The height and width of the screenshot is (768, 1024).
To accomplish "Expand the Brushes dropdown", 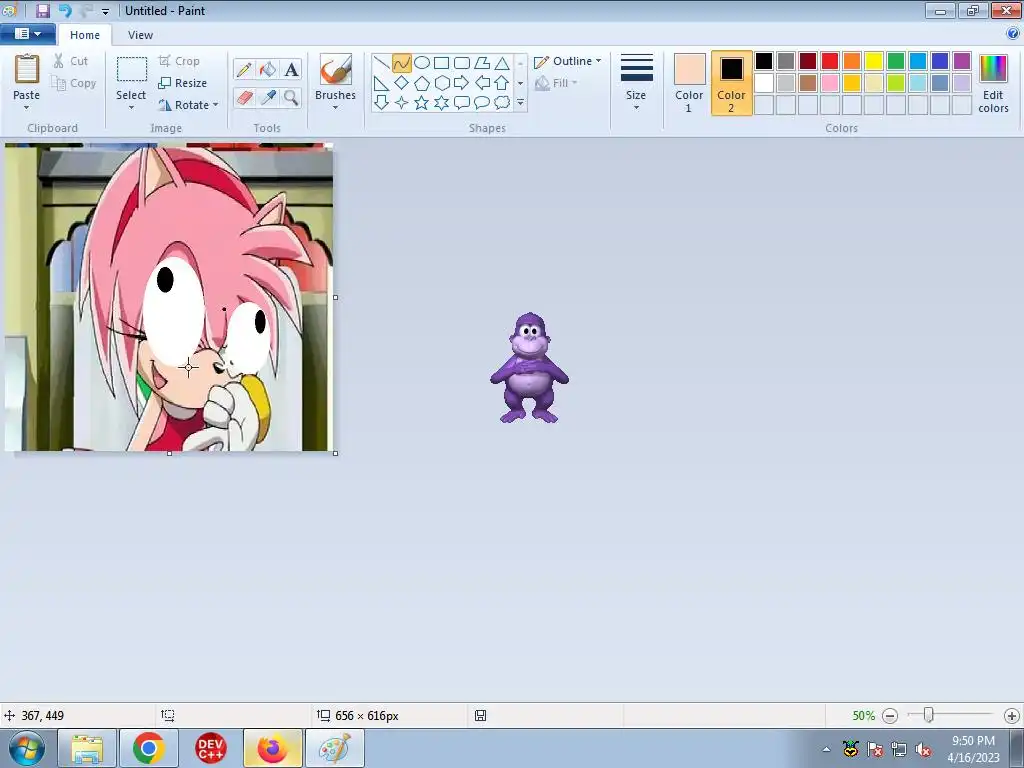I will (336, 108).
